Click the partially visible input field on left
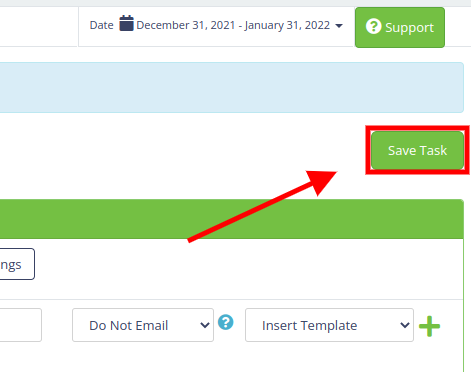Screen dimensions: 471x372 [x=21, y=325]
